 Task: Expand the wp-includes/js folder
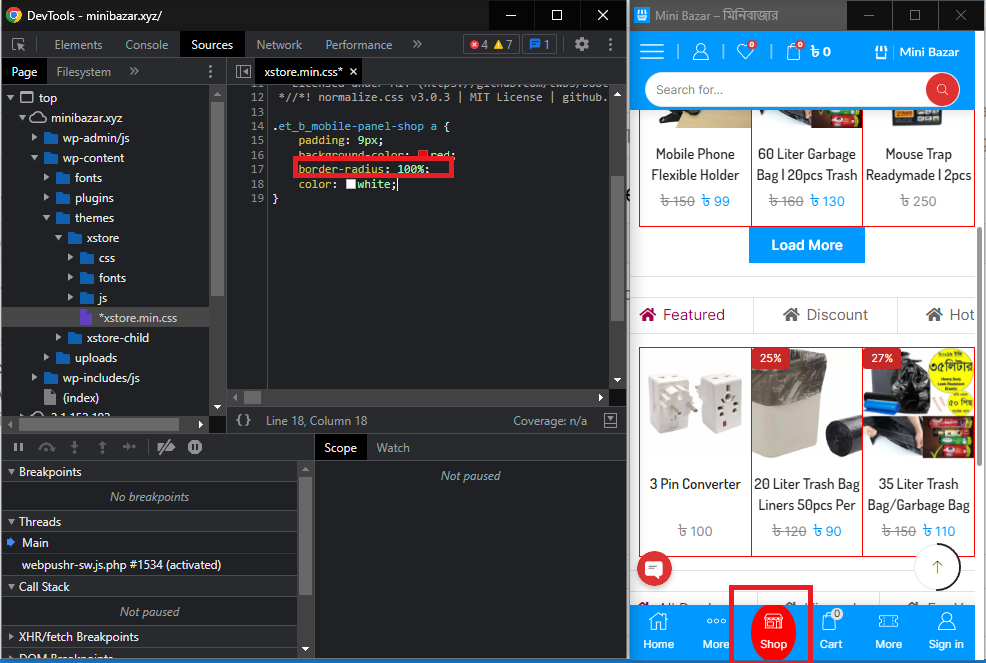[35, 377]
